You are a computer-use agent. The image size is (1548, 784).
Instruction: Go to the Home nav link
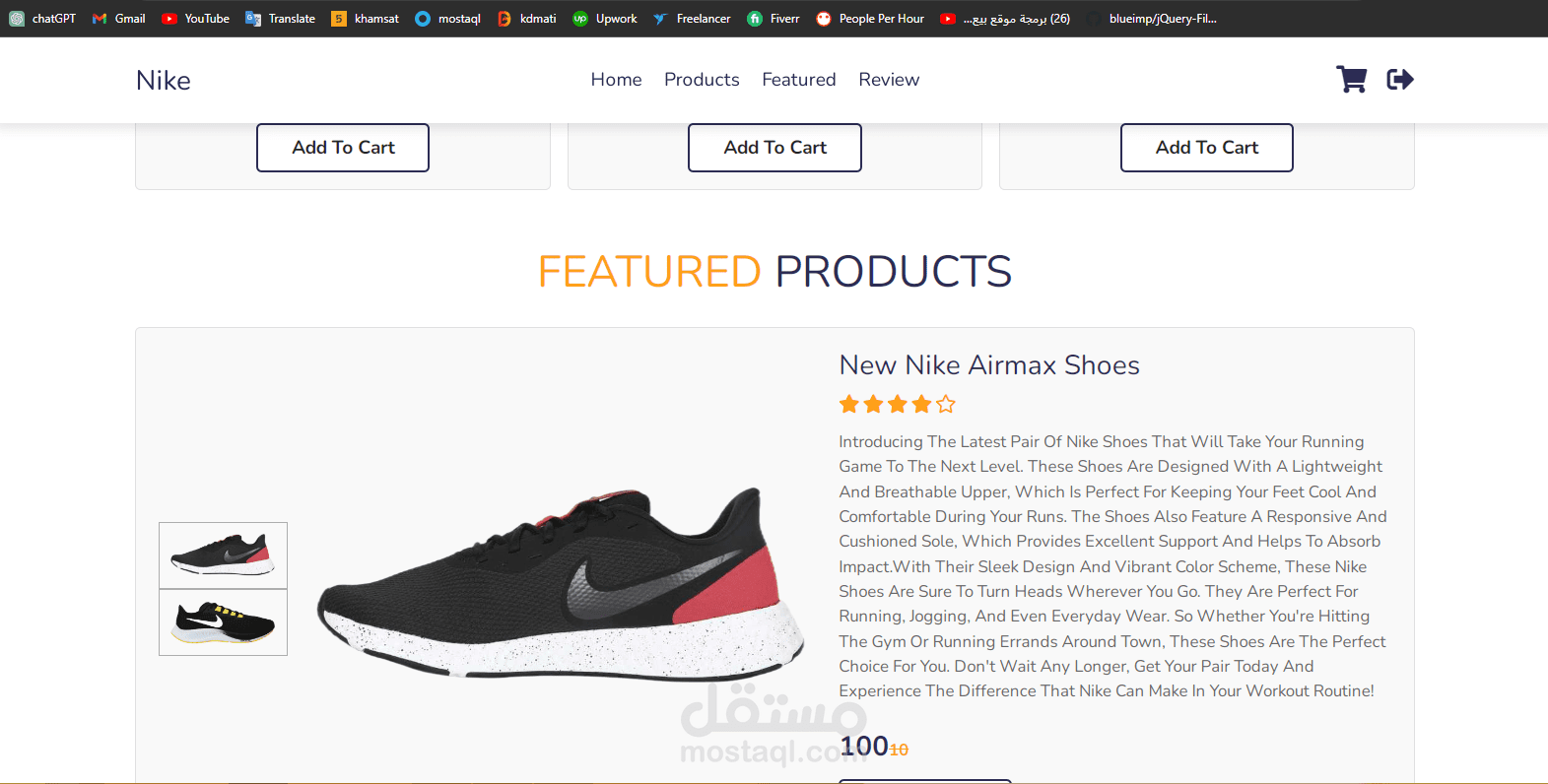click(616, 80)
